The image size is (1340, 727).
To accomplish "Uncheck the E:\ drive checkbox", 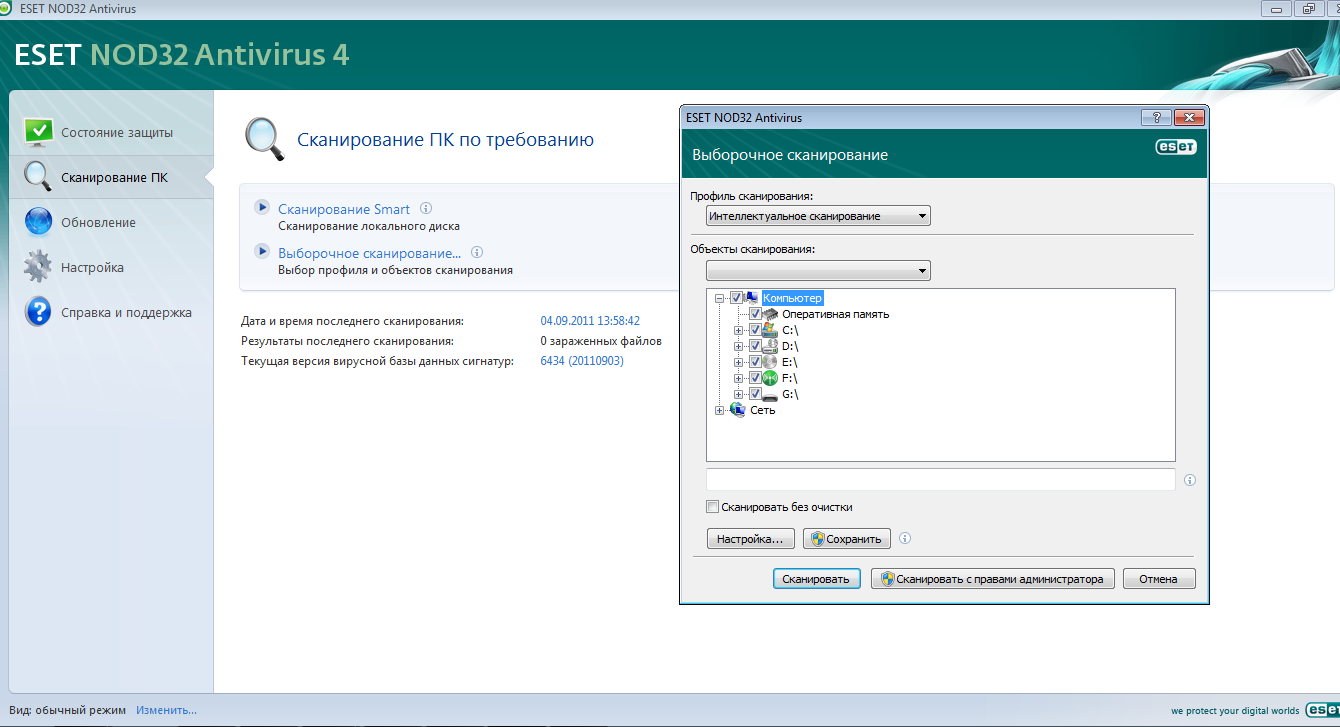I will click(755, 362).
